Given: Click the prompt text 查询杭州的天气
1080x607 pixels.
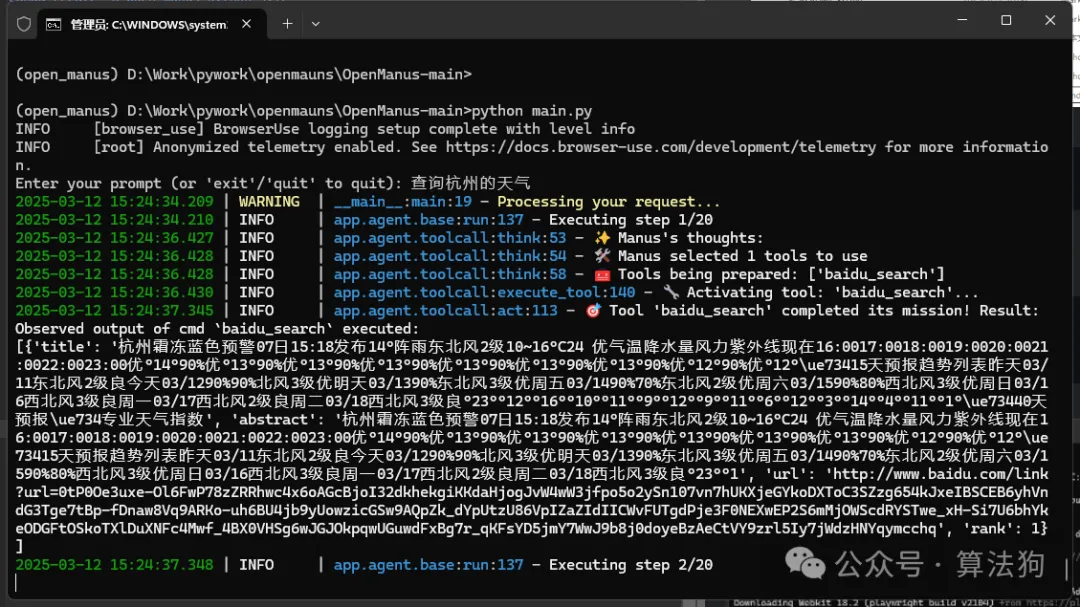Looking at the screenshot, I should pyautogui.click(x=470, y=183).
